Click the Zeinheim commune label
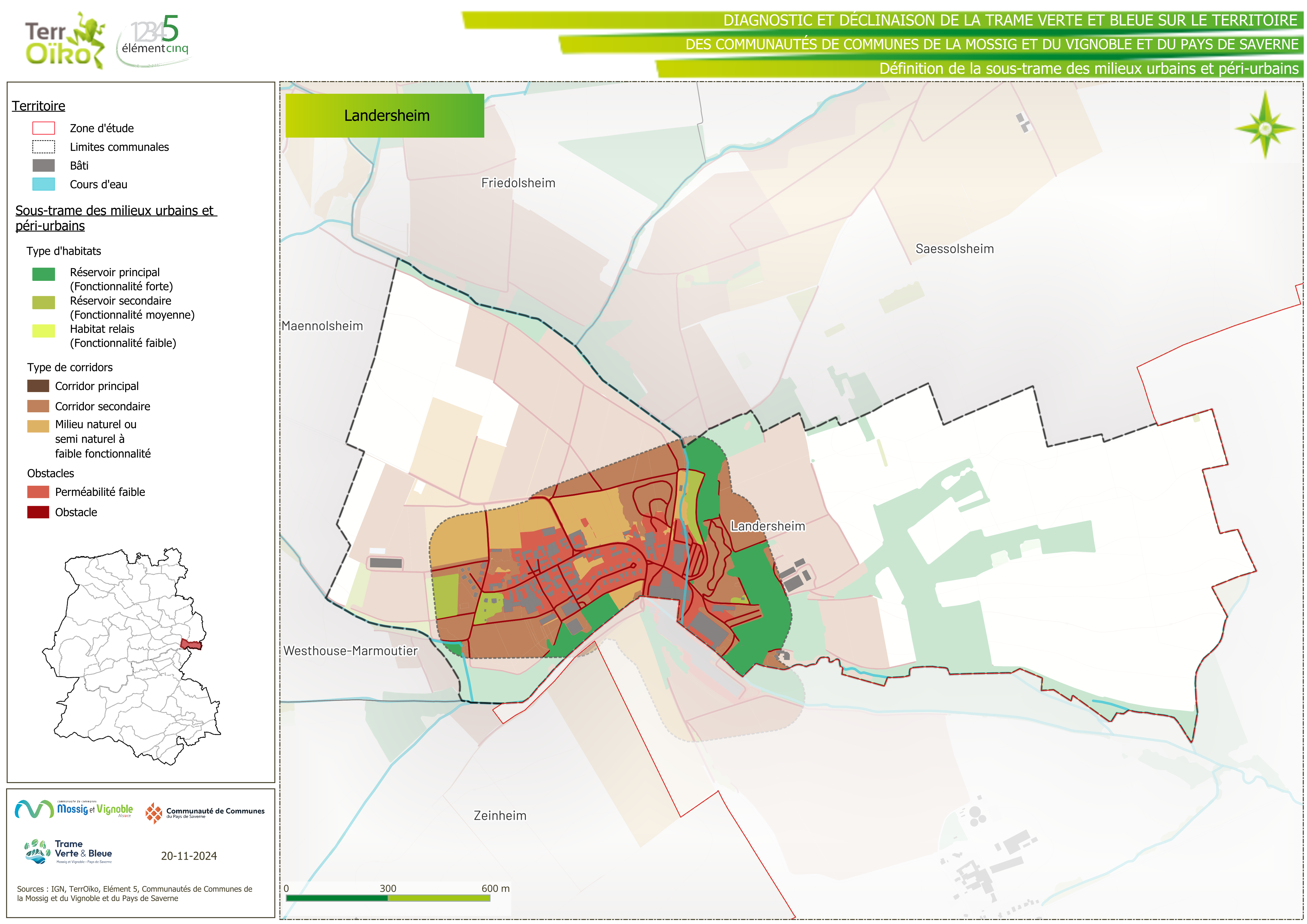Image resolution: width=1307 pixels, height=924 pixels. point(500,815)
